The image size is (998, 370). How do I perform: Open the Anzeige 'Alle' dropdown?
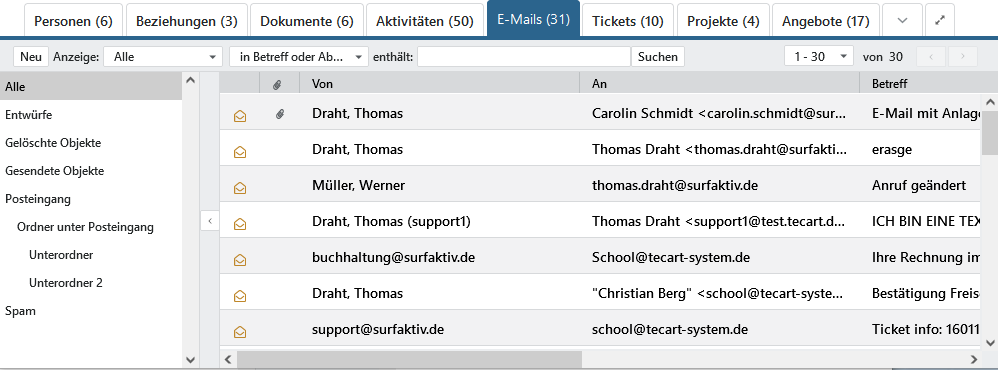tap(163, 57)
